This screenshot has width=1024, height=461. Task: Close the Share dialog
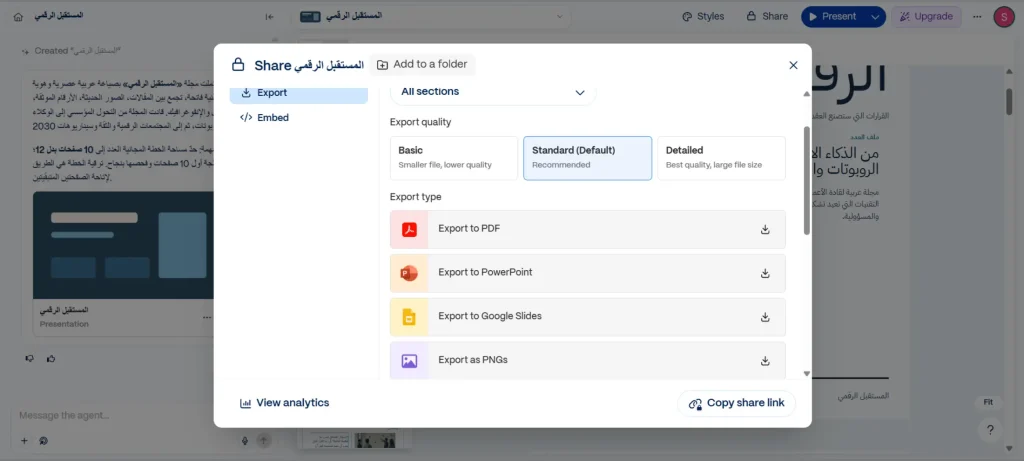[x=793, y=65]
